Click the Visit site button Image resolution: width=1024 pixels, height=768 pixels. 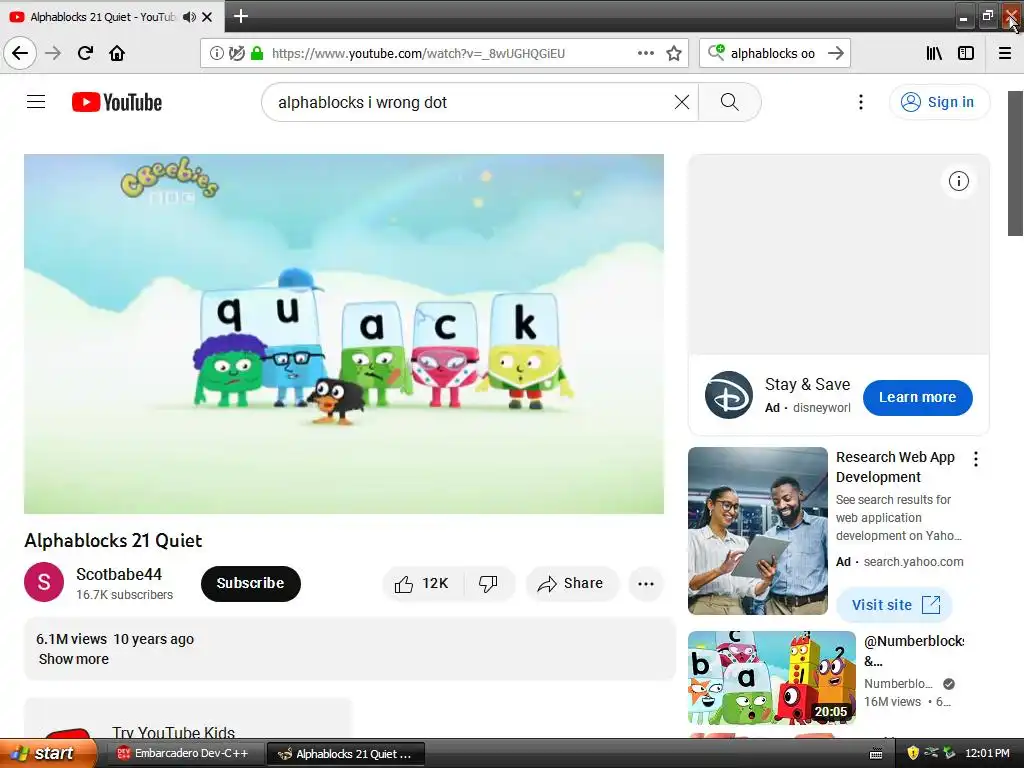pos(894,605)
